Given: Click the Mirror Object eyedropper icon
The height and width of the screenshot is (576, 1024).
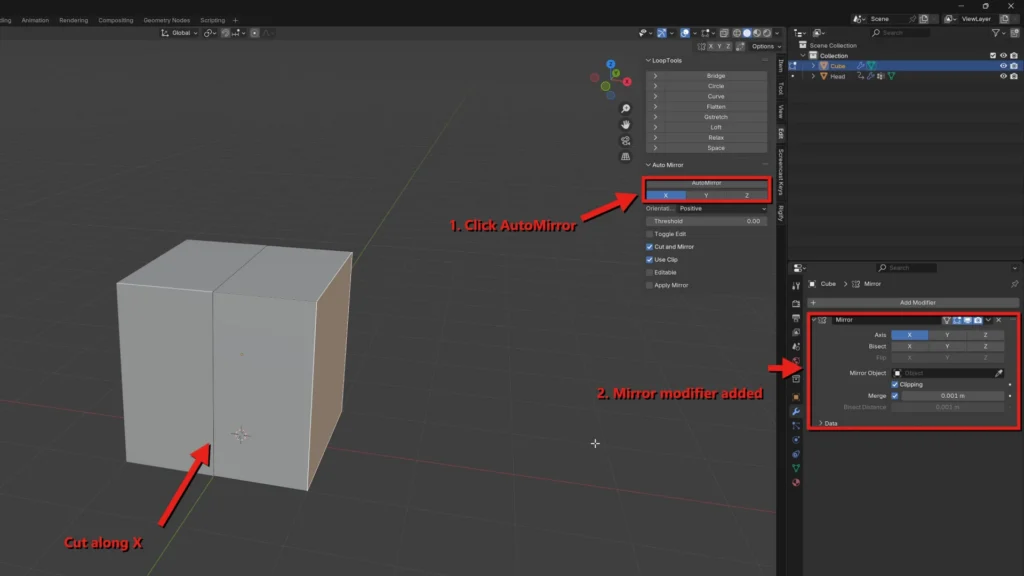Looking at the screenshot, I should [999, 373].
